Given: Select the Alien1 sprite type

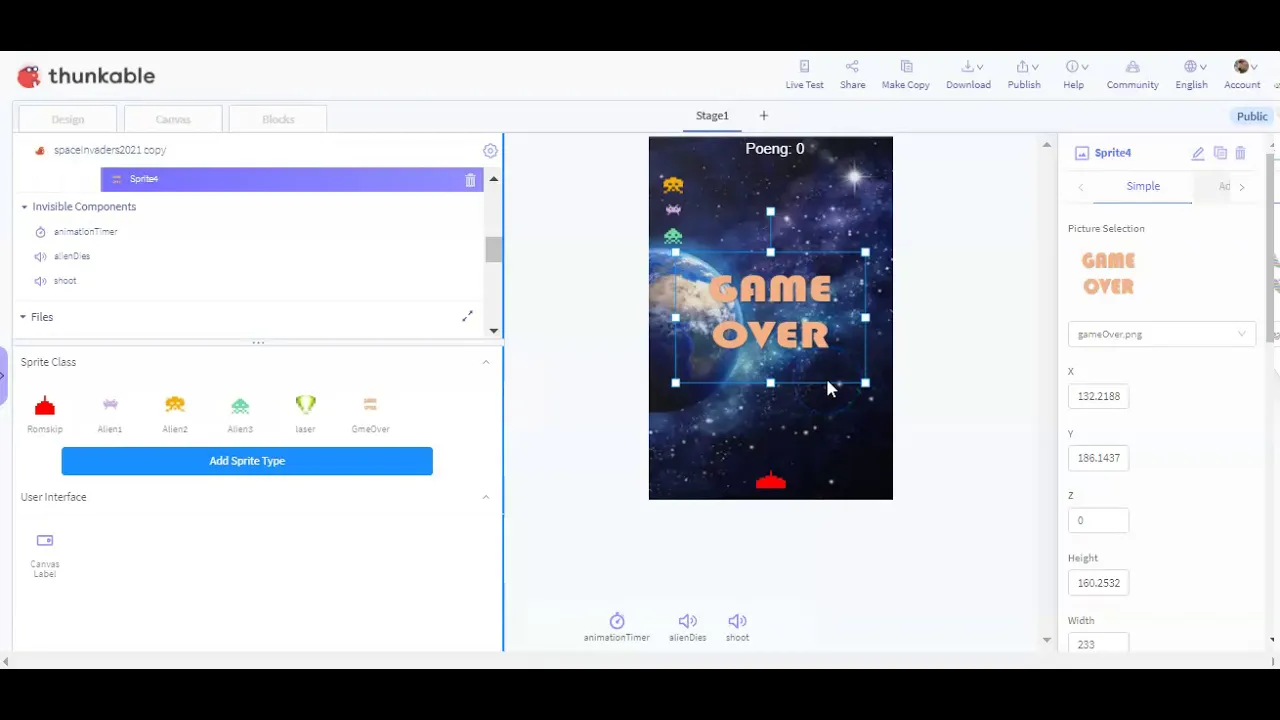Looking at the screenshot, I should (x=110, y=413).
